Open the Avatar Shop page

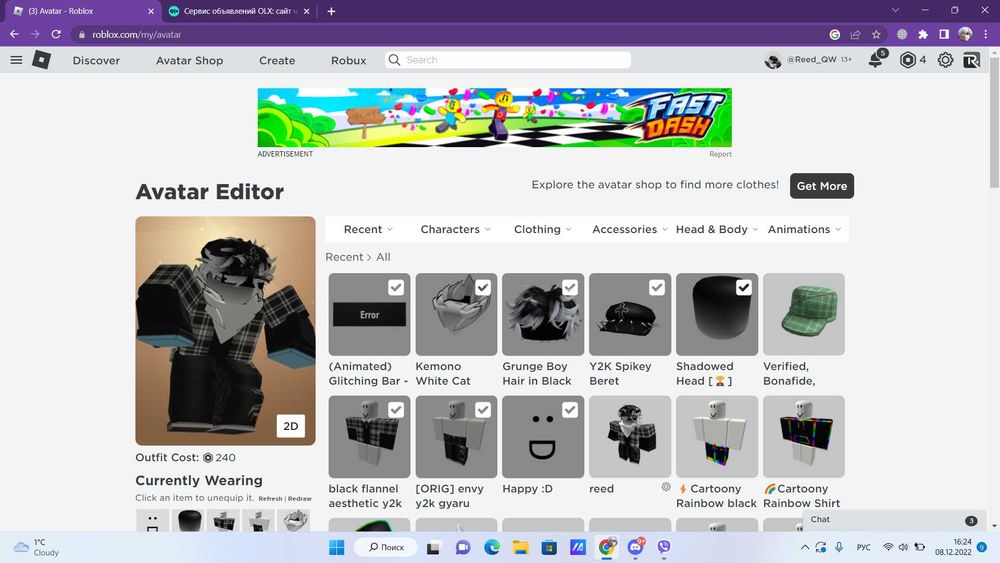189,61
